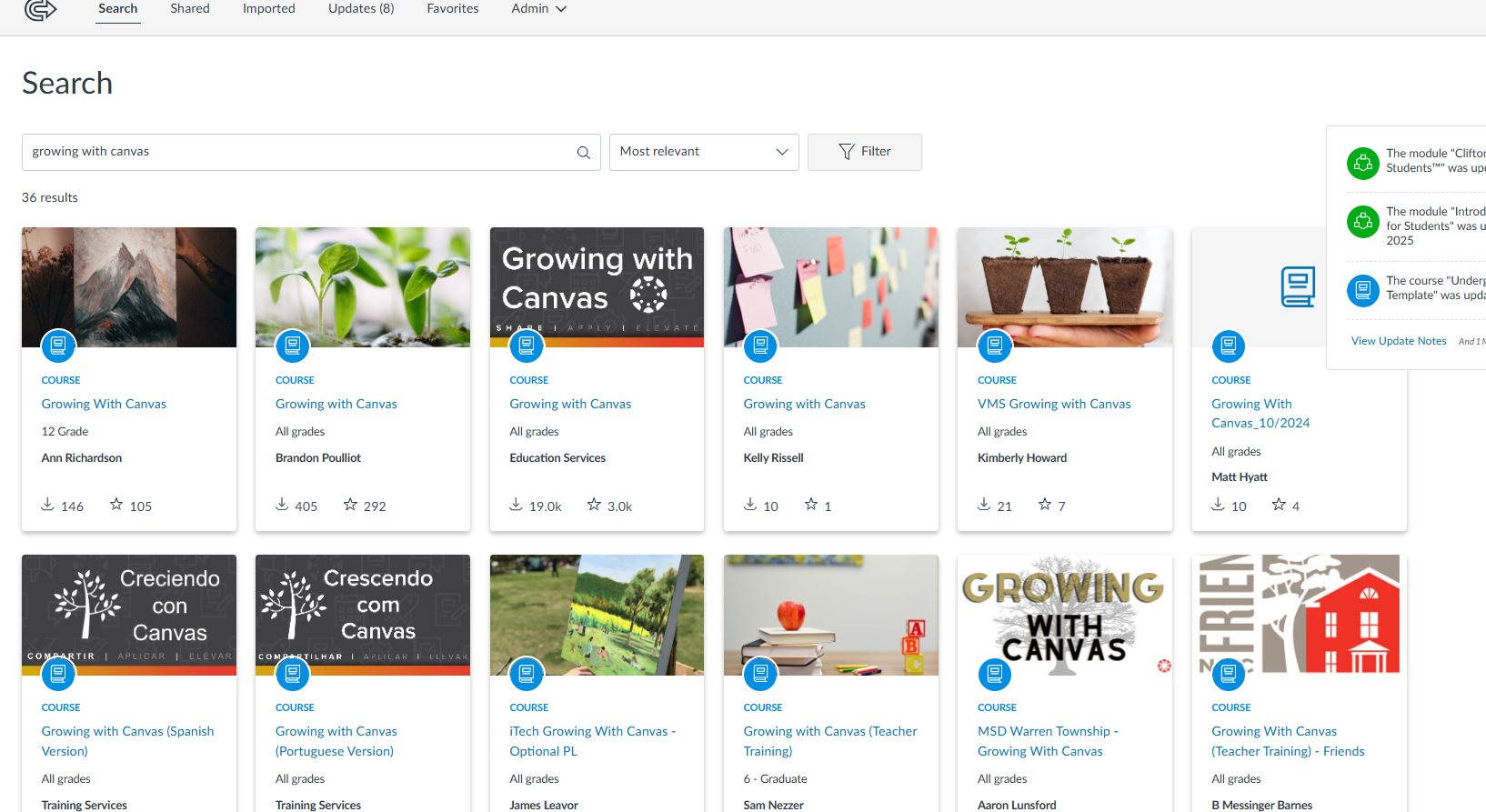The width and height of the screenshot is (1486, 812).
Task: Click Creciendo con Canvas thumbnail
Action: [x=129, y=615]
